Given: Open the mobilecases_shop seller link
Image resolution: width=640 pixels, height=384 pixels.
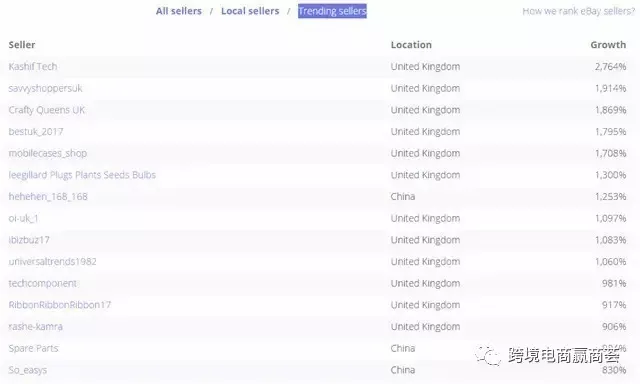Looking at the screenshot, I should click(48, 153).
